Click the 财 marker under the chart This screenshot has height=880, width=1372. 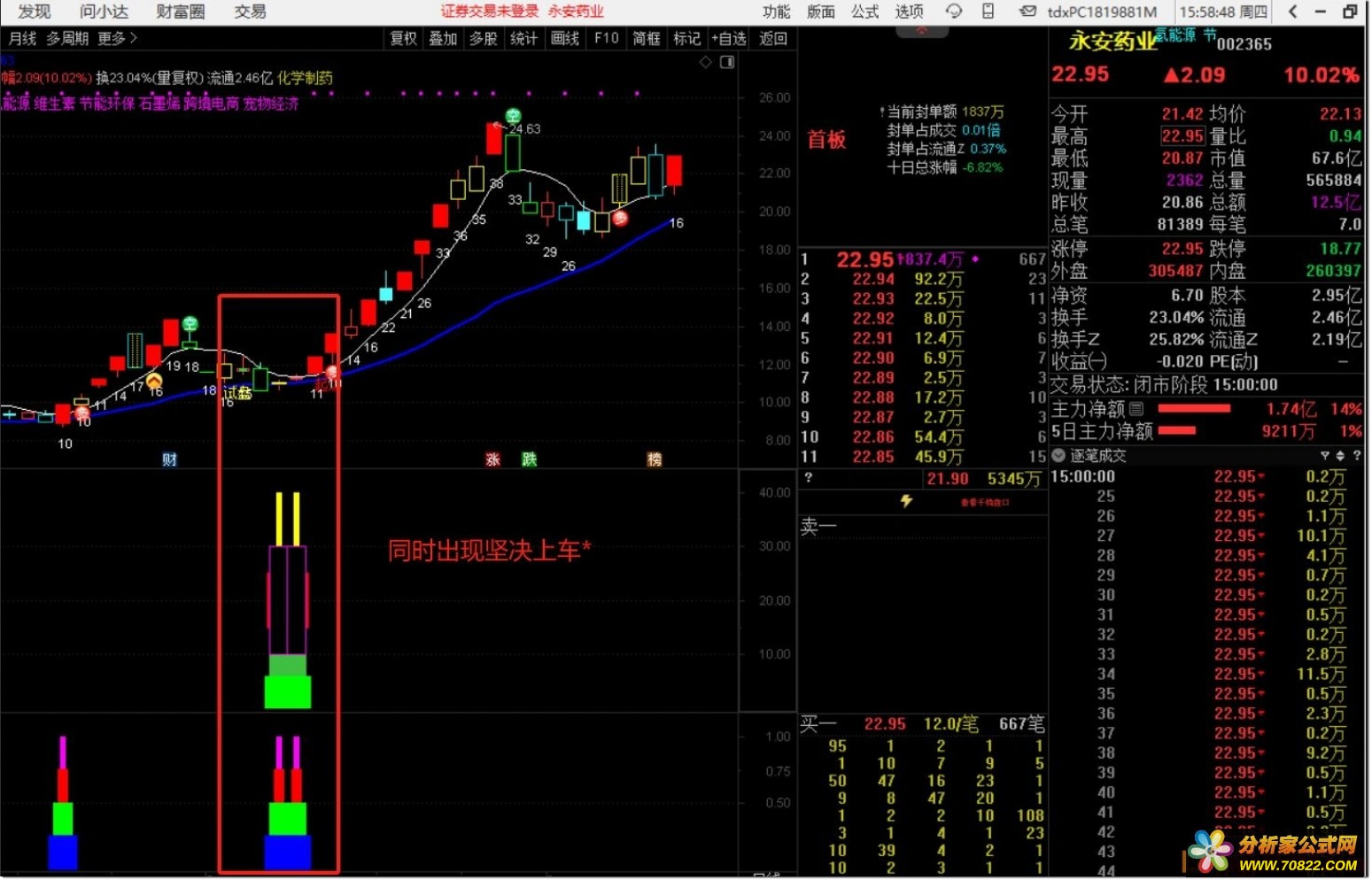(170, 459)
